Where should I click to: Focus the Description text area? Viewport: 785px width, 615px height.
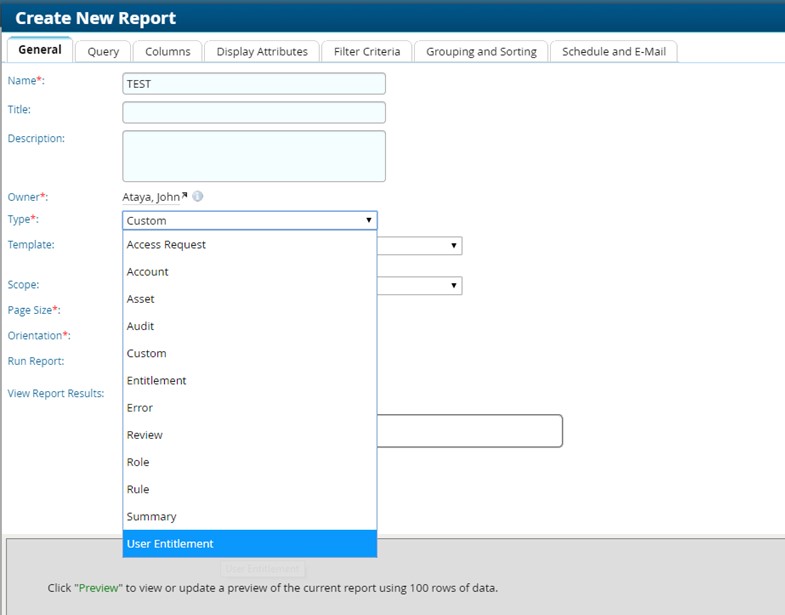253,156
